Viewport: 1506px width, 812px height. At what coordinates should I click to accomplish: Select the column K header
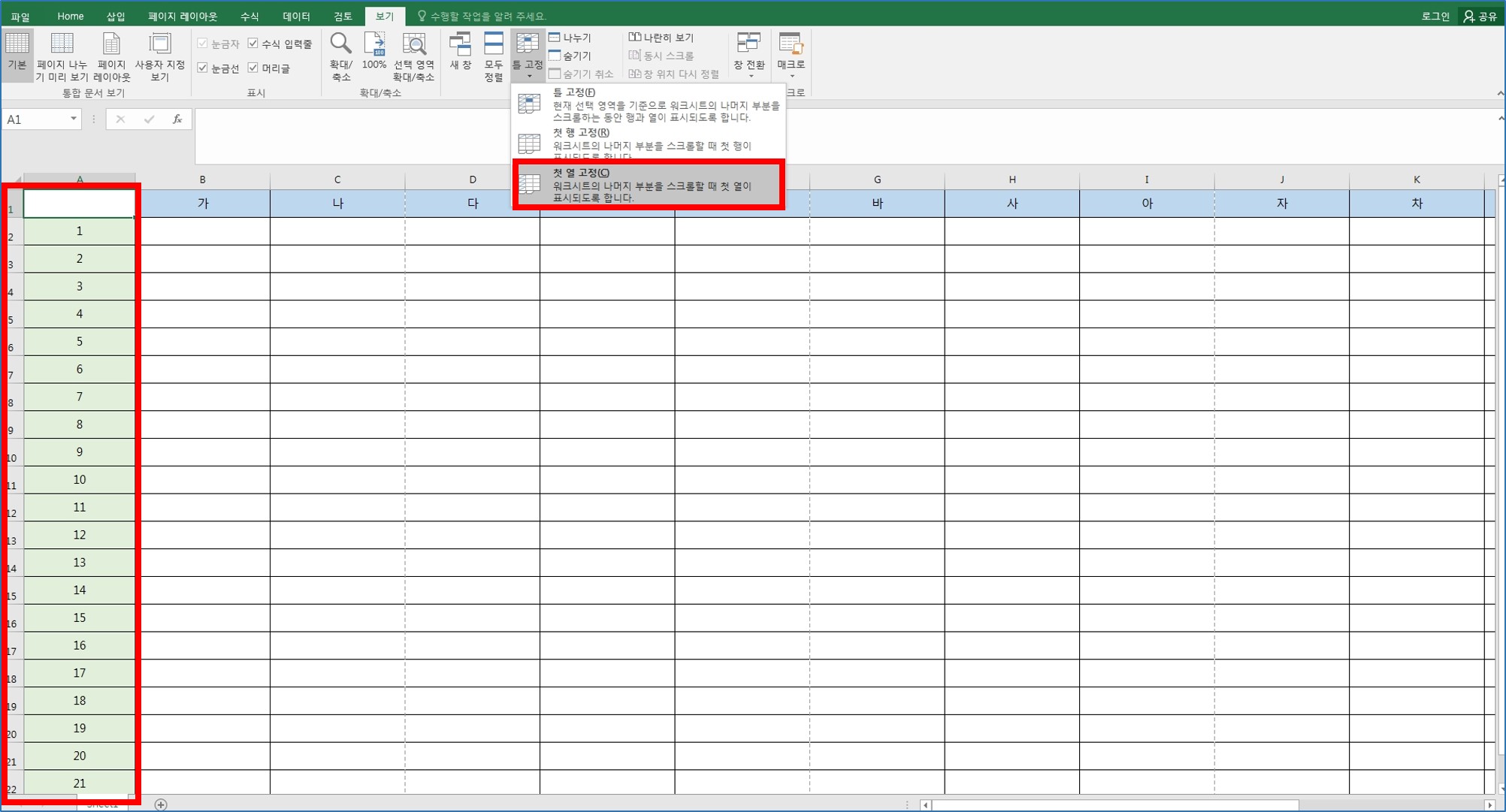(1417, 180)
